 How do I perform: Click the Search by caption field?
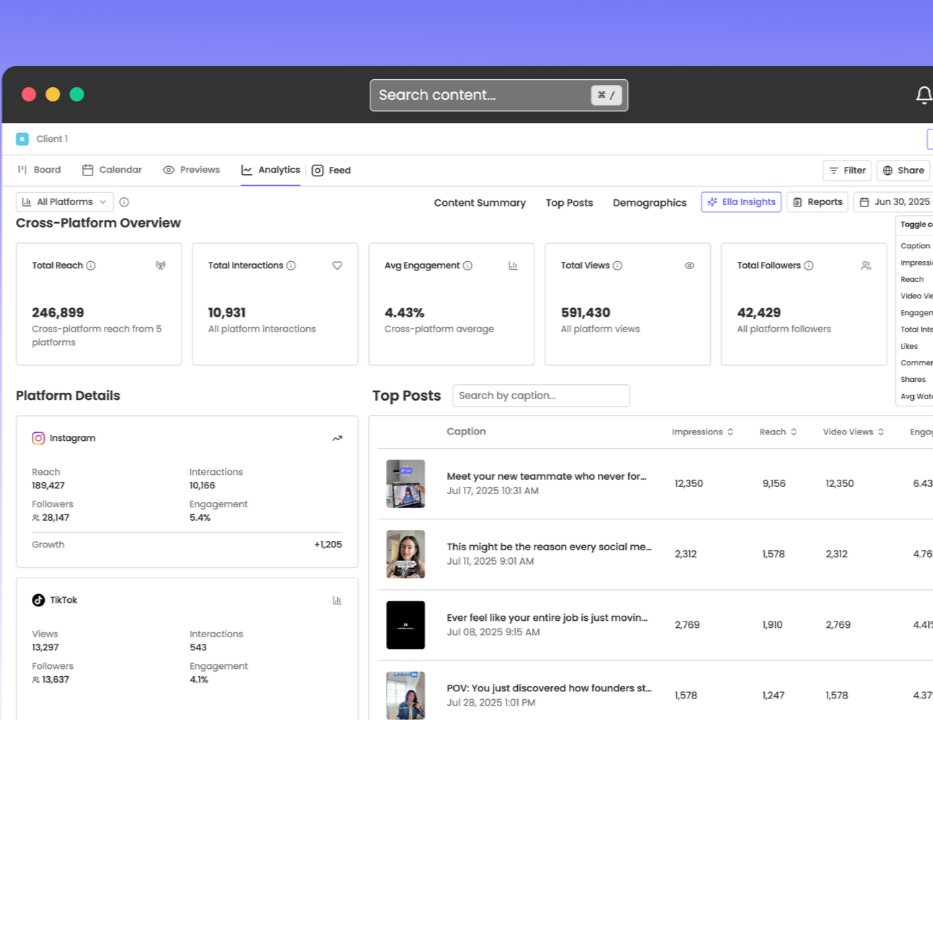[541, 396]
